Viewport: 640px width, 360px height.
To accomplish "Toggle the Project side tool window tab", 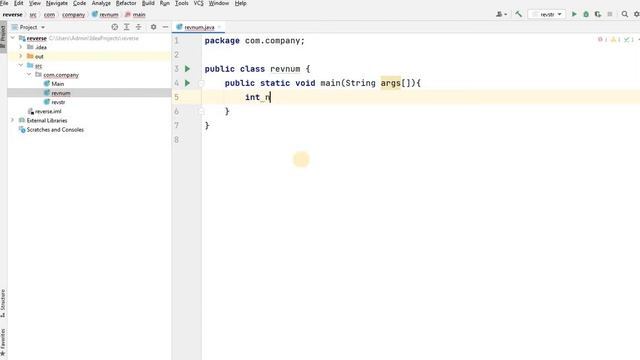I will tap(3, 36).
